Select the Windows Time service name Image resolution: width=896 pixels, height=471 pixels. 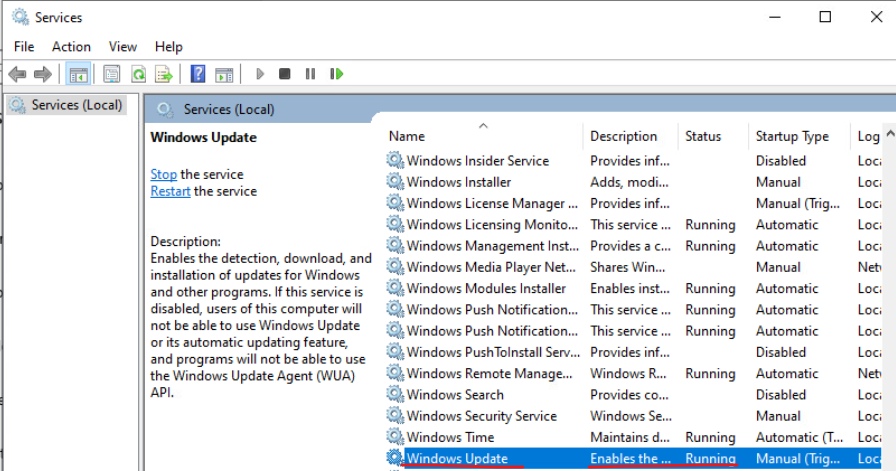point(450,437)
